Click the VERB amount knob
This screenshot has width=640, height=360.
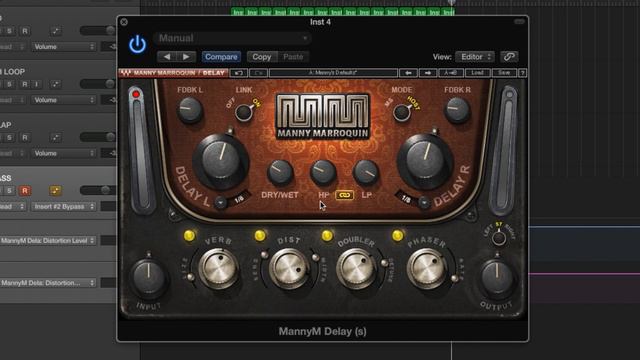pyautogui.click(x=219, y=268)
